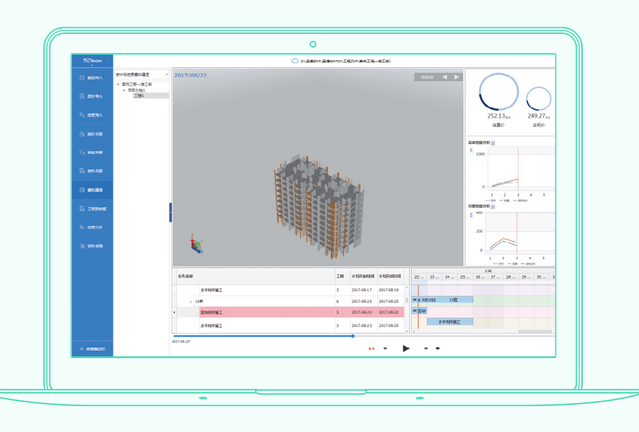This screenshot has width=639, height=432.
Task: Click the step forward playback control
Action: click(426, 348)
